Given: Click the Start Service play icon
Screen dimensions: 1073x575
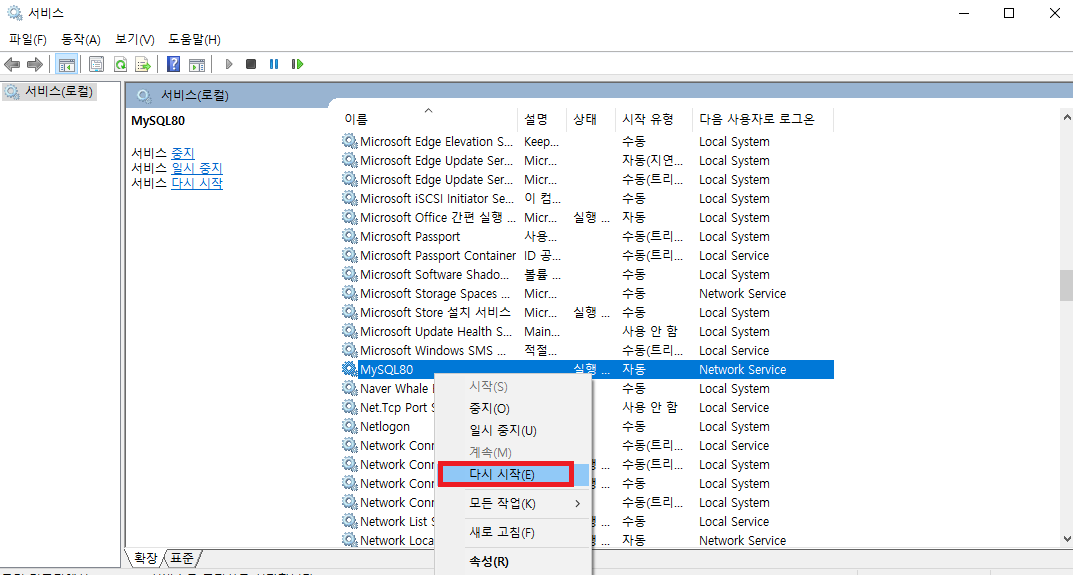Looking at the screenshot, I should click(229, 64).
